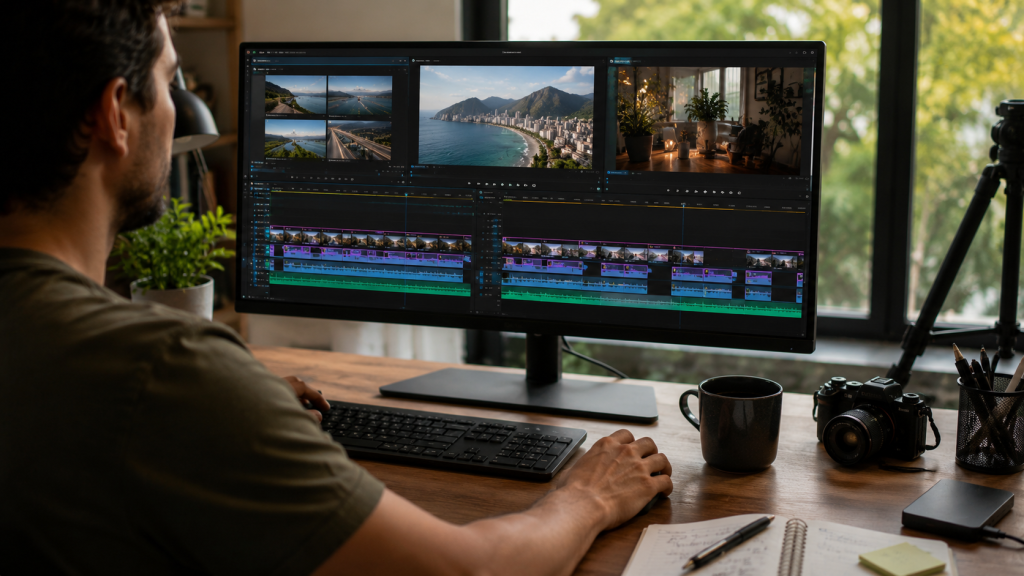
Task: Select the green riverbank thumbnail in media bin
Action: 295,138
